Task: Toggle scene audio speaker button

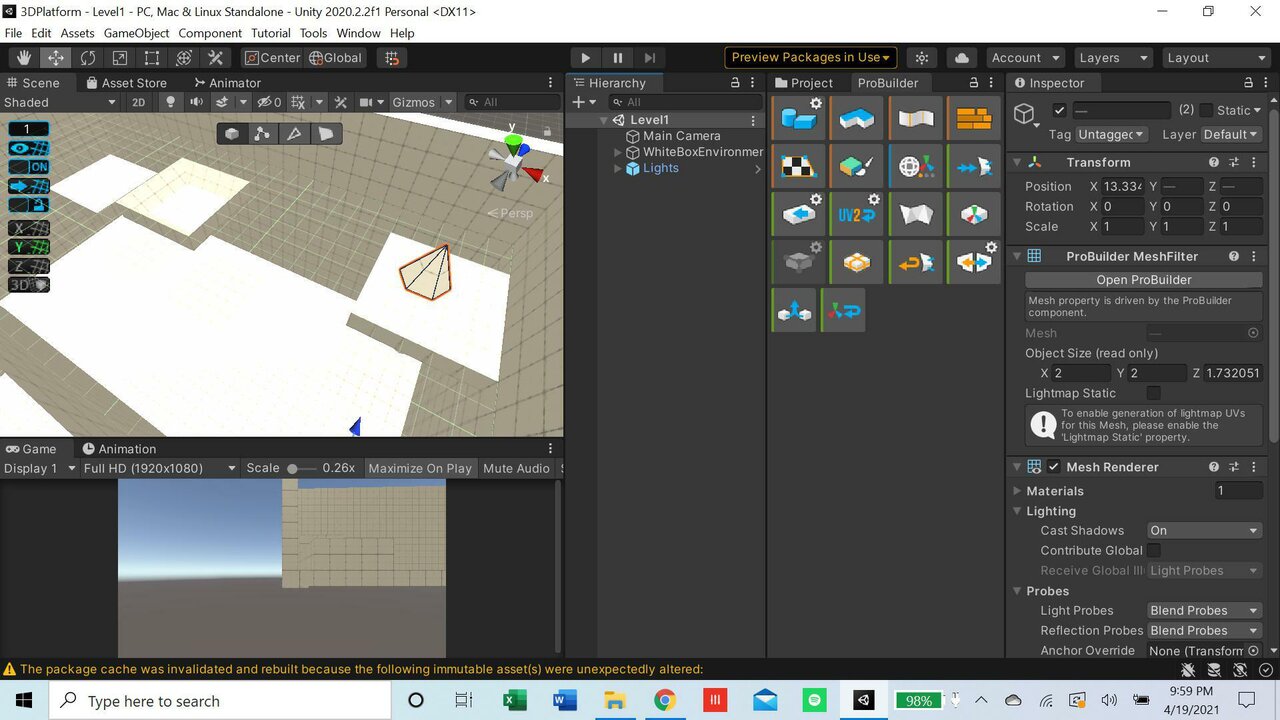Action: [x=196, y=102]
